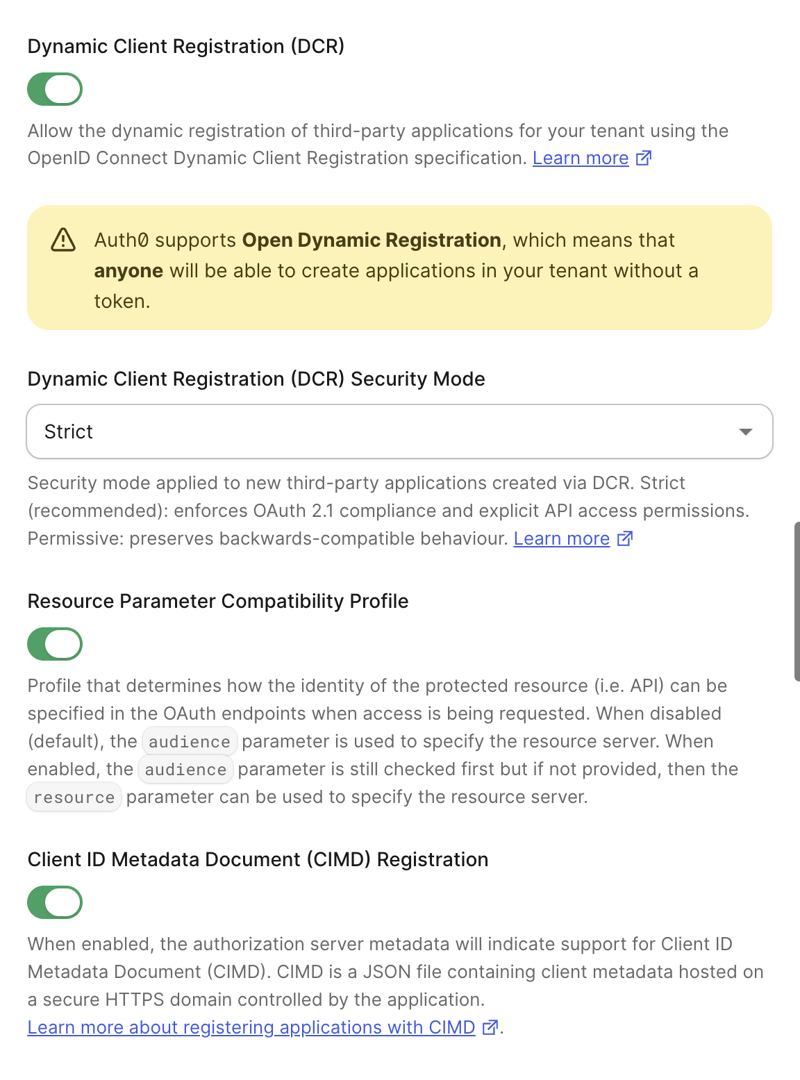800x1080 pixels.
Task: Toggle Client ID Metadata Document Registration switch
Action: pos(55,902)
